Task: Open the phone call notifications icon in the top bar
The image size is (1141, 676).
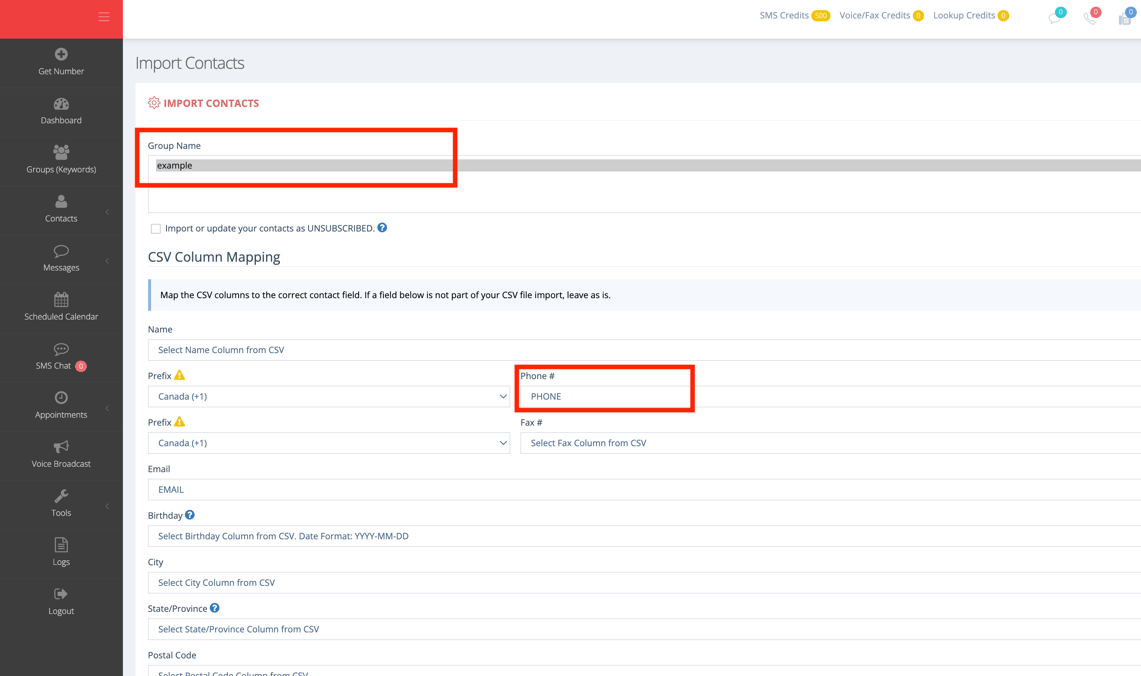Action: coord(1091,17)
